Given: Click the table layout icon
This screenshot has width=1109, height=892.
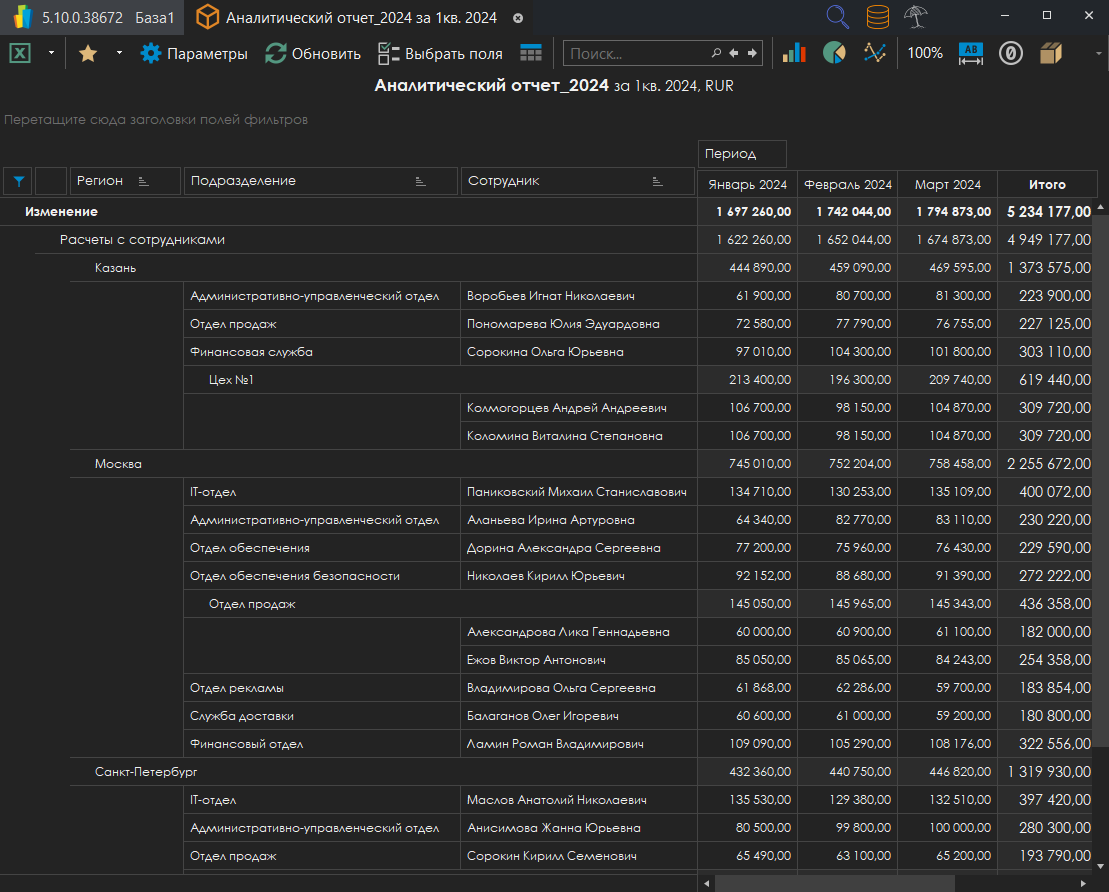Looking at the screenshot, I should (x=531, y=54).
